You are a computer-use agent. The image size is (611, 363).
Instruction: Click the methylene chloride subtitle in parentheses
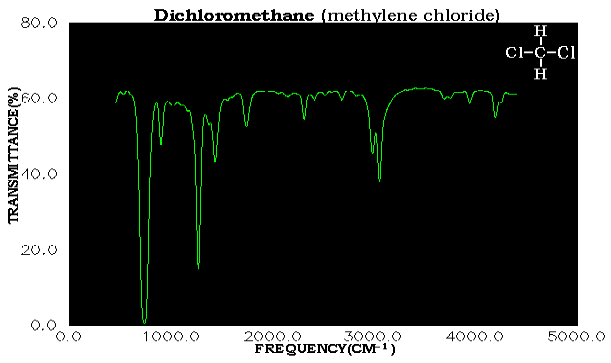tap(410, 16)
